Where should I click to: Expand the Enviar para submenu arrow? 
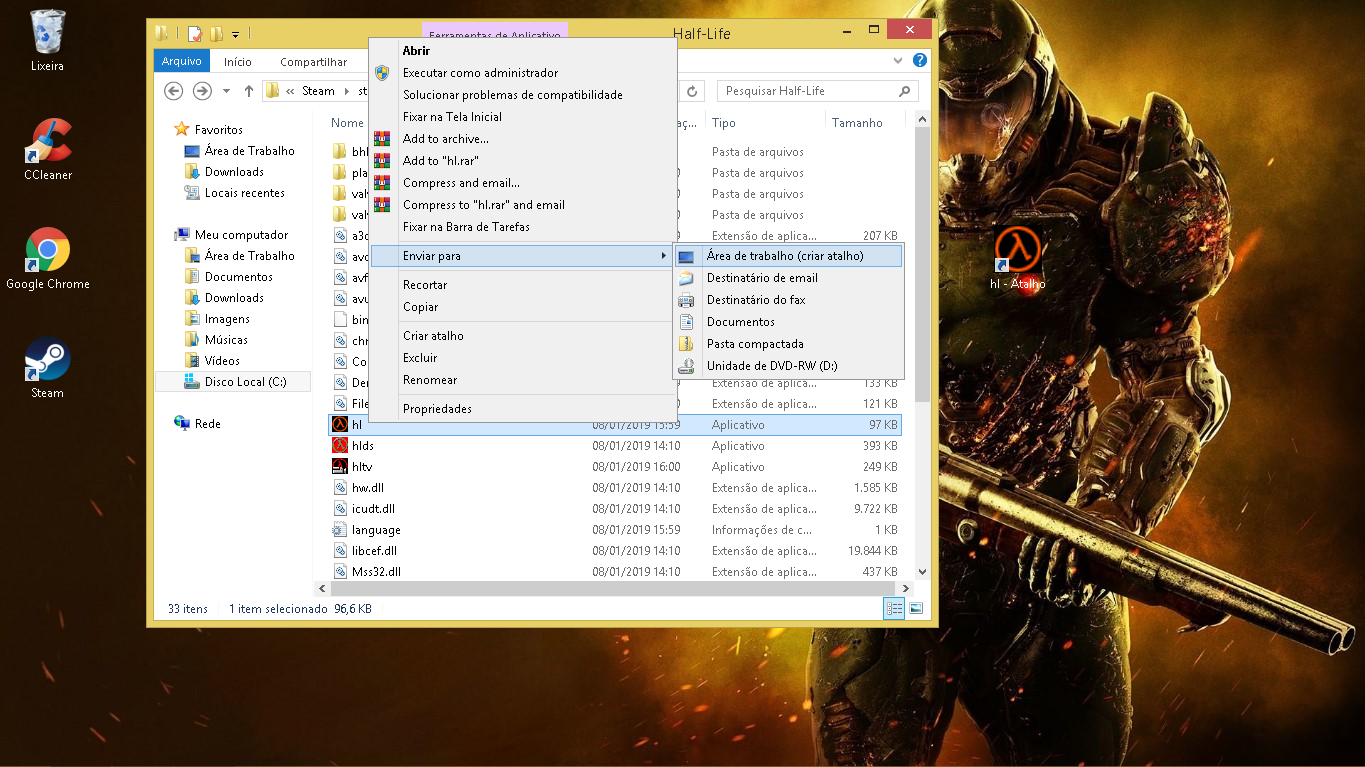[x=664, y=256]
